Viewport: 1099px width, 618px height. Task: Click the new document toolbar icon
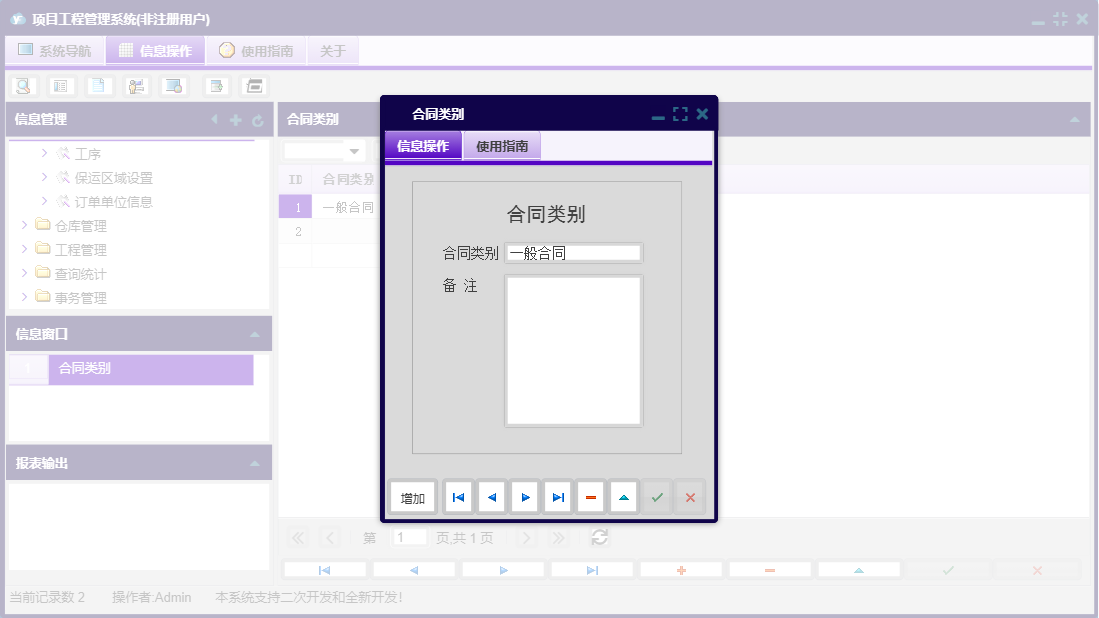pos(98,85)
